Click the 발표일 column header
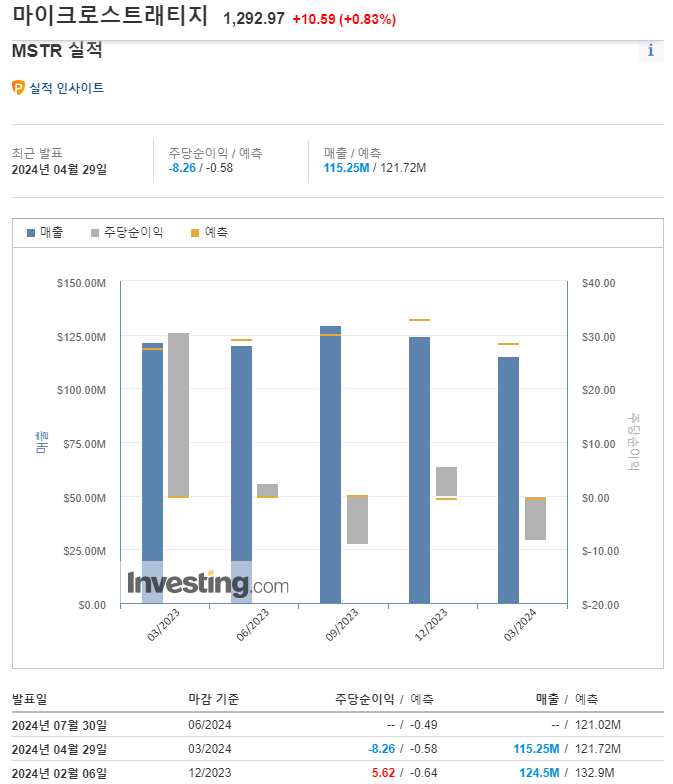Image resolution: width=673 pixels, height=784 pixels. (30, 699)
